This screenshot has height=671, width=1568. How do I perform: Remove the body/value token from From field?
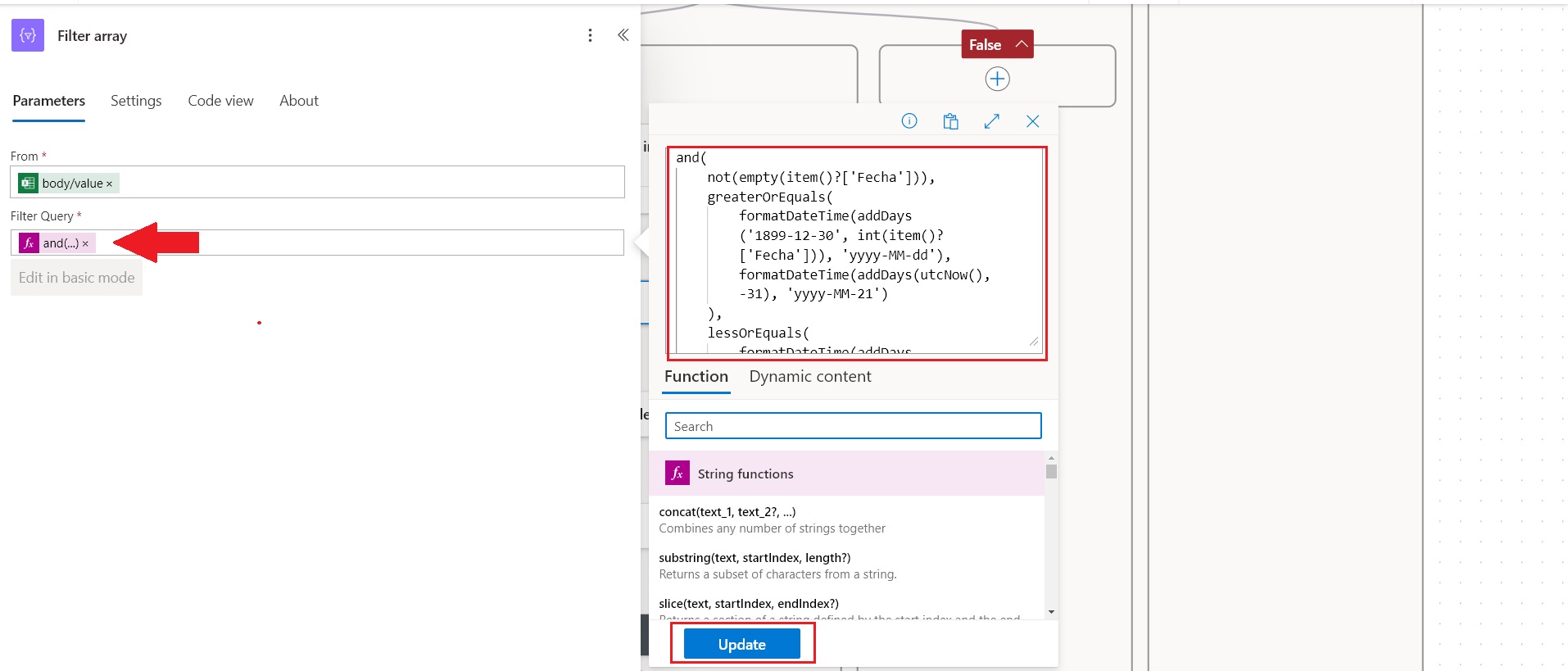click(109, 184)
